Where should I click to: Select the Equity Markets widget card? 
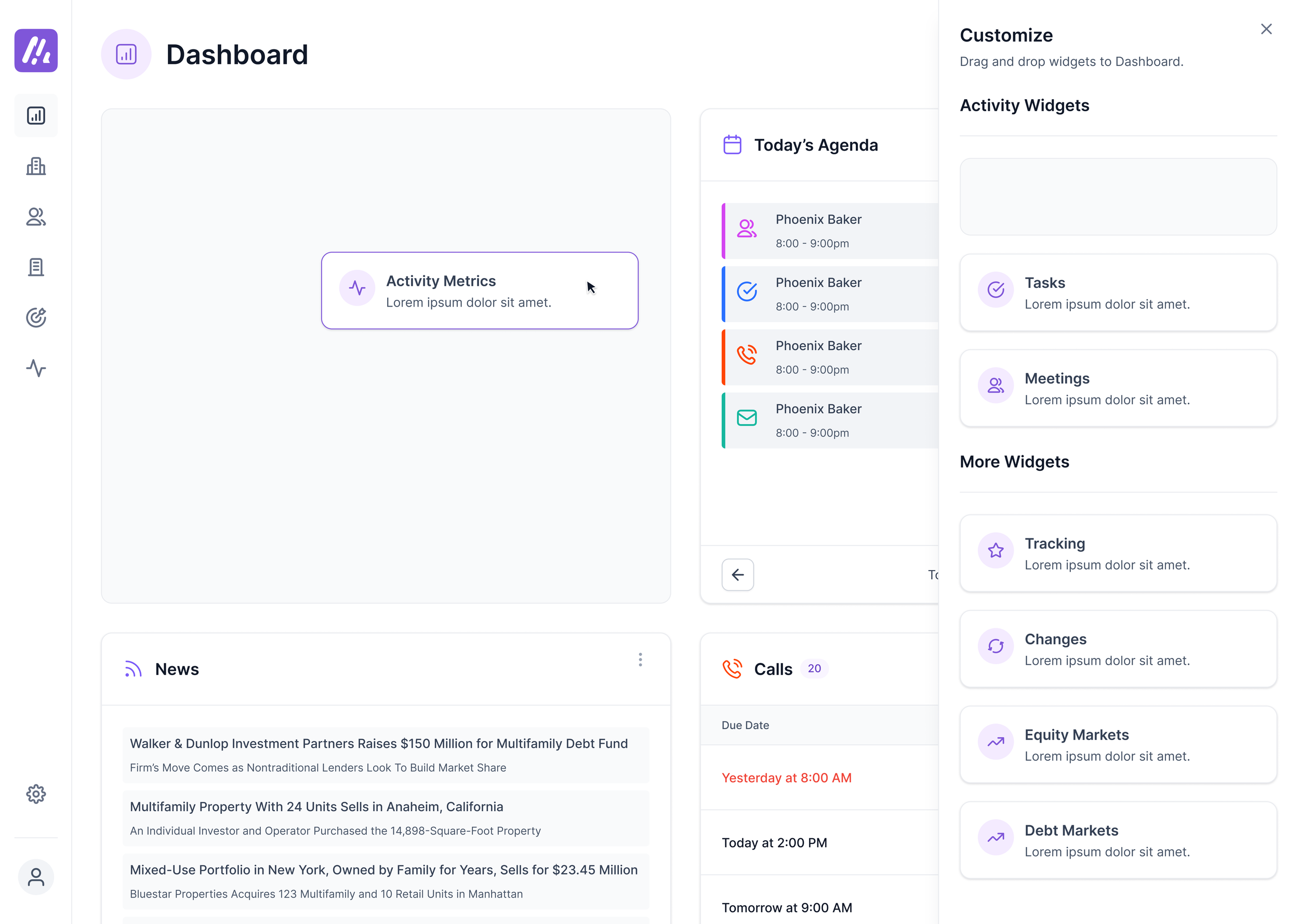[x=1118, y=745]
